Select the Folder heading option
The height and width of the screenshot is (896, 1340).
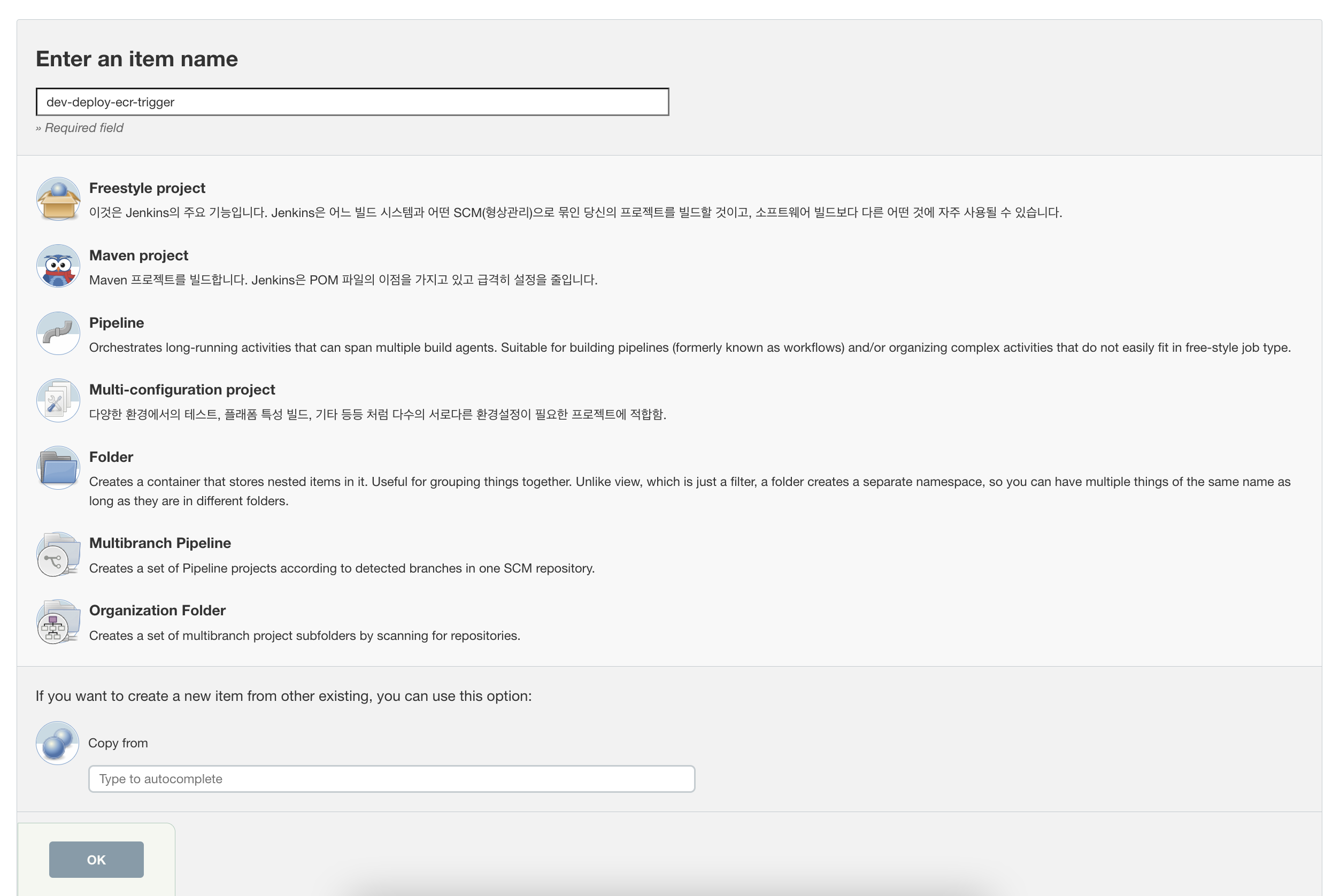point(111,457)
